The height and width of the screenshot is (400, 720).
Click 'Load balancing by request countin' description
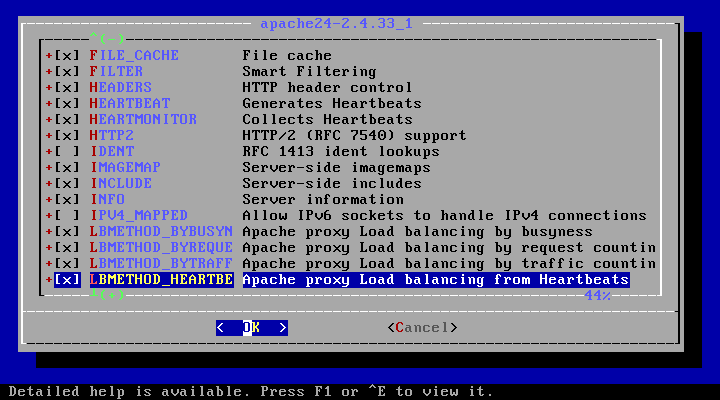pyautogui.click(x=449, y=248)
